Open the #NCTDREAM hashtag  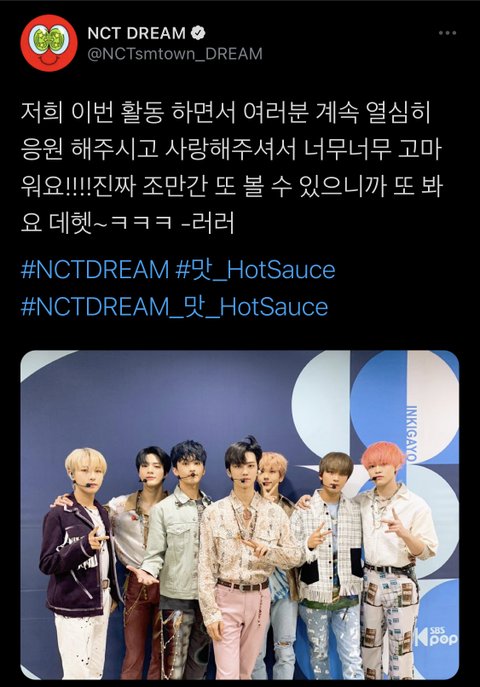coord(95,269)
